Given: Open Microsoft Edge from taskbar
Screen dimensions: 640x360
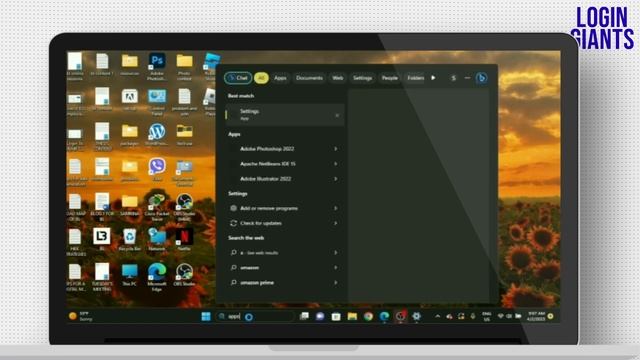Looking at the screenshot, I should [x=384, y=316].
